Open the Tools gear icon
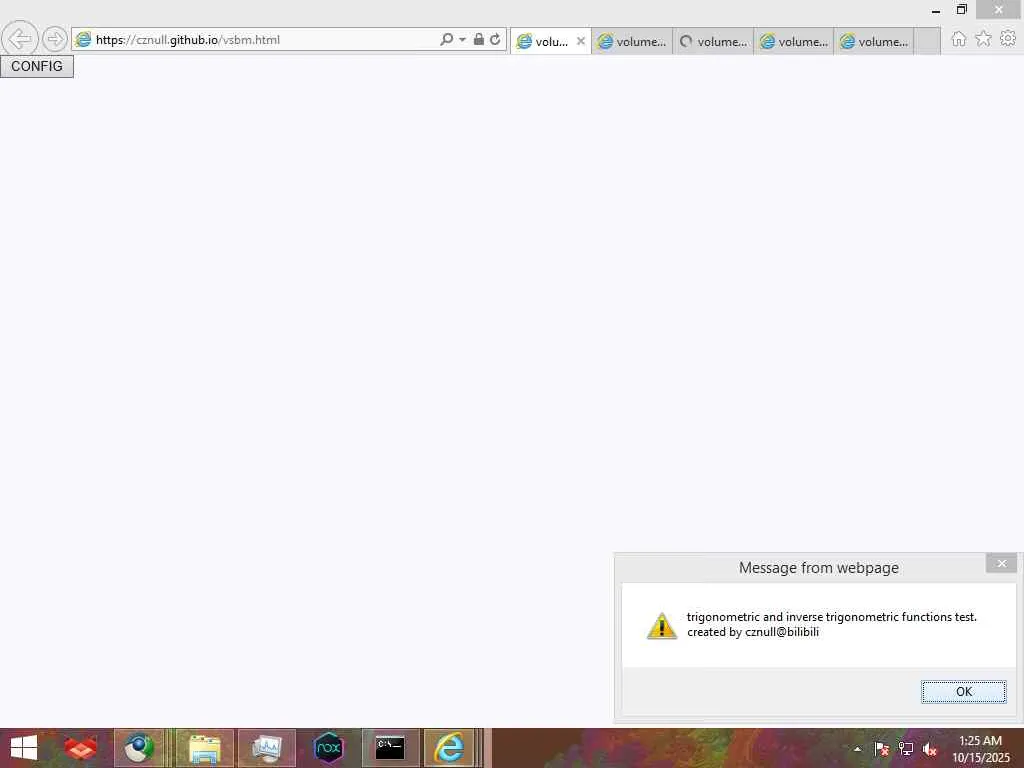Screen dimensions: 1024x768 (x=1008, y=39)
